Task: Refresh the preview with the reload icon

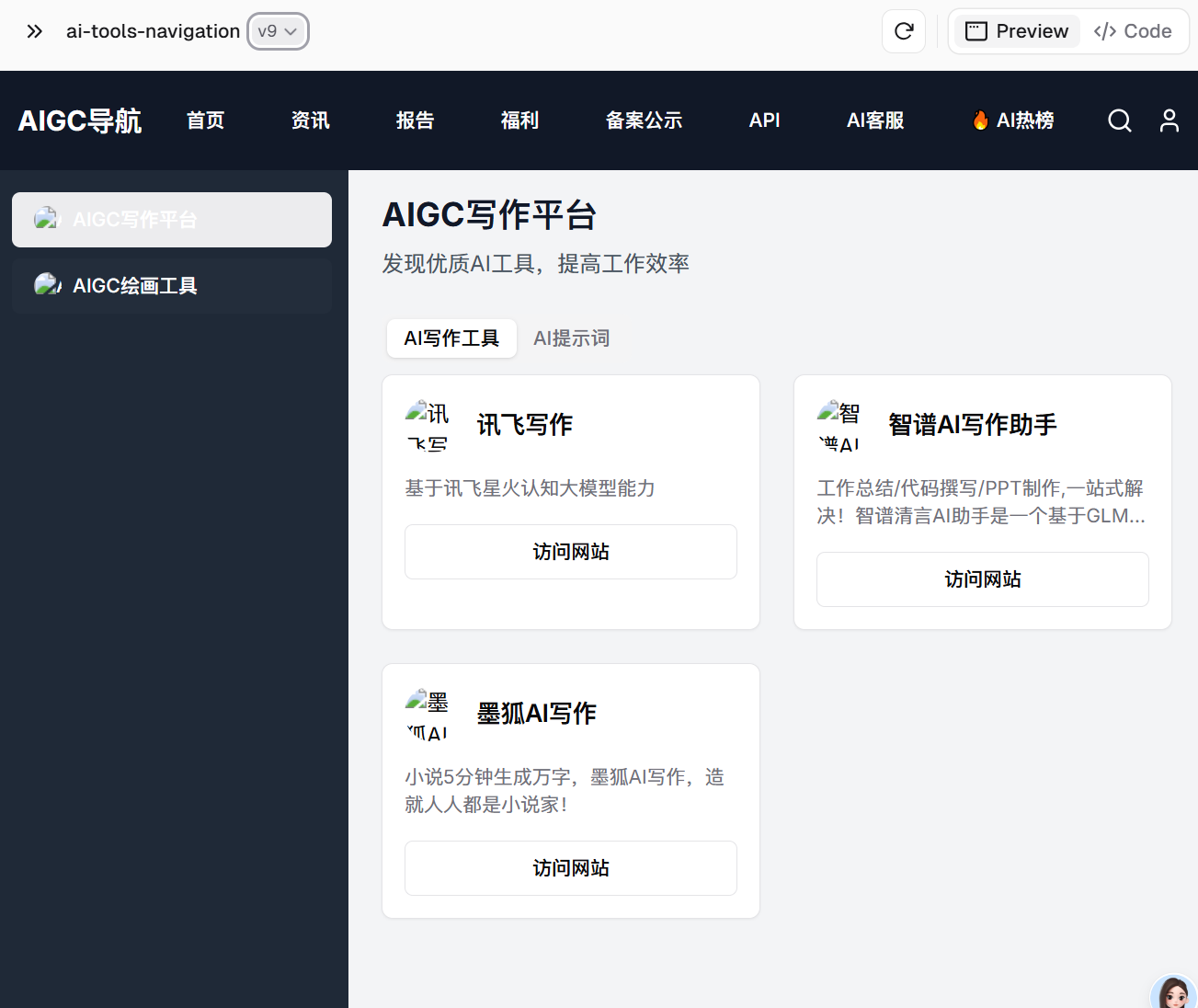Action: coord(903,30)
